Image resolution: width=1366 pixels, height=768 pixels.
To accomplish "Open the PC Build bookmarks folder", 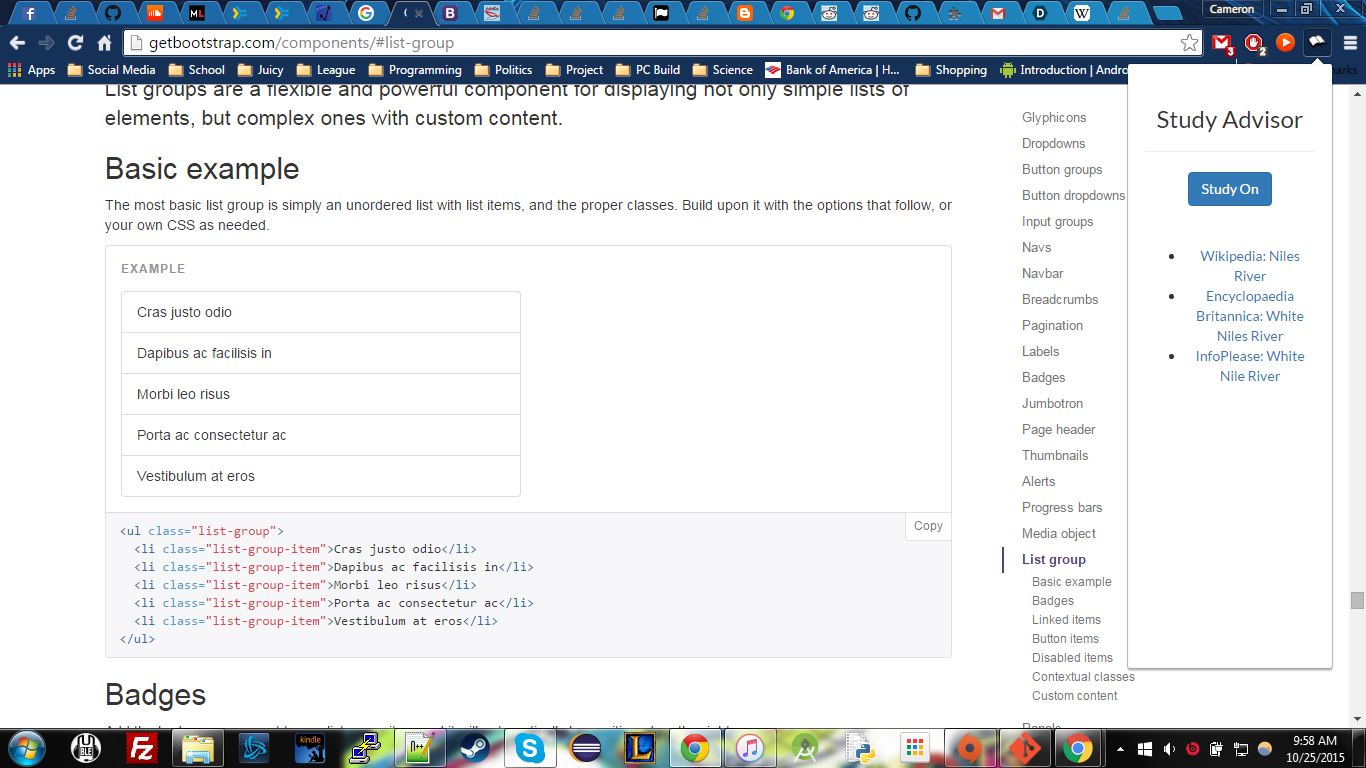I will [647, 70].
